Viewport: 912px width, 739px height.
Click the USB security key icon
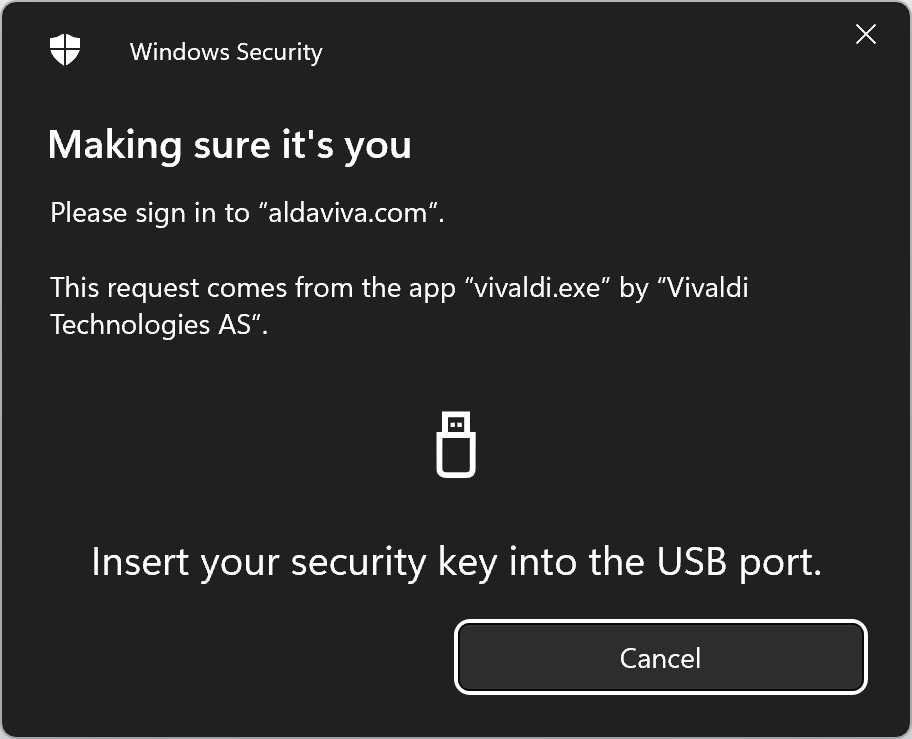(x=456, y=445)
